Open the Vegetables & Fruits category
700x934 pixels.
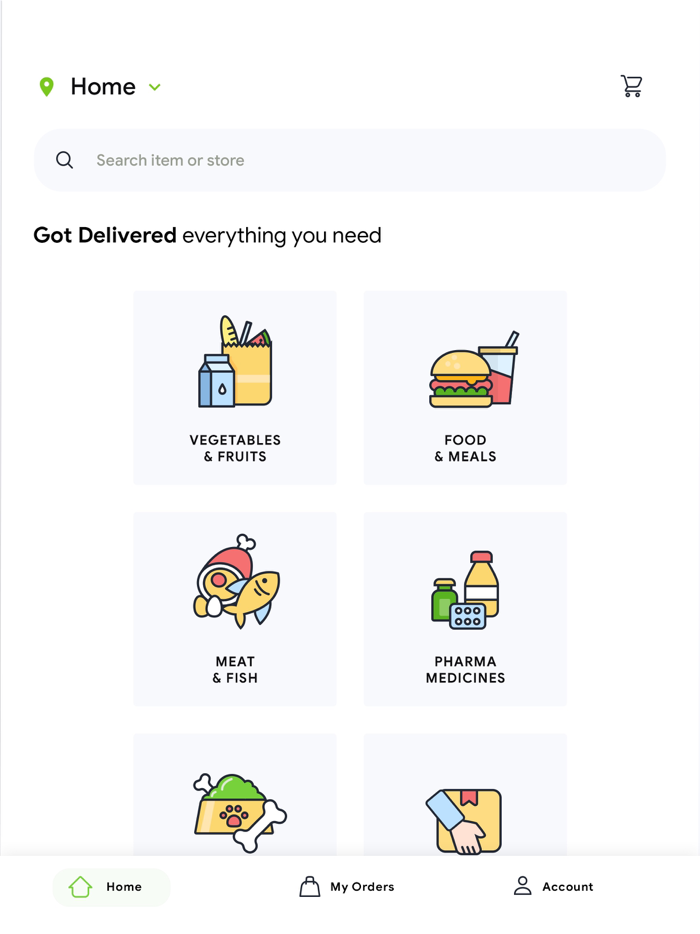(235, 388)
